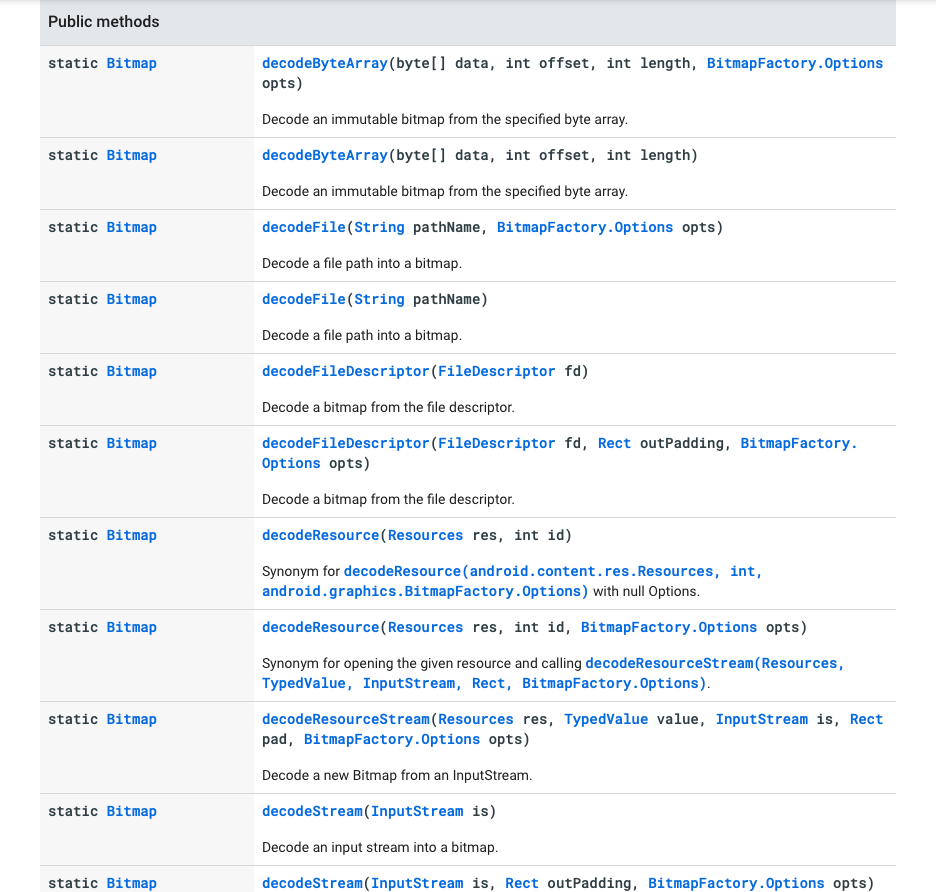Click BitmapFactory.Options in three-argument decodeResource signature

(669, 628)
